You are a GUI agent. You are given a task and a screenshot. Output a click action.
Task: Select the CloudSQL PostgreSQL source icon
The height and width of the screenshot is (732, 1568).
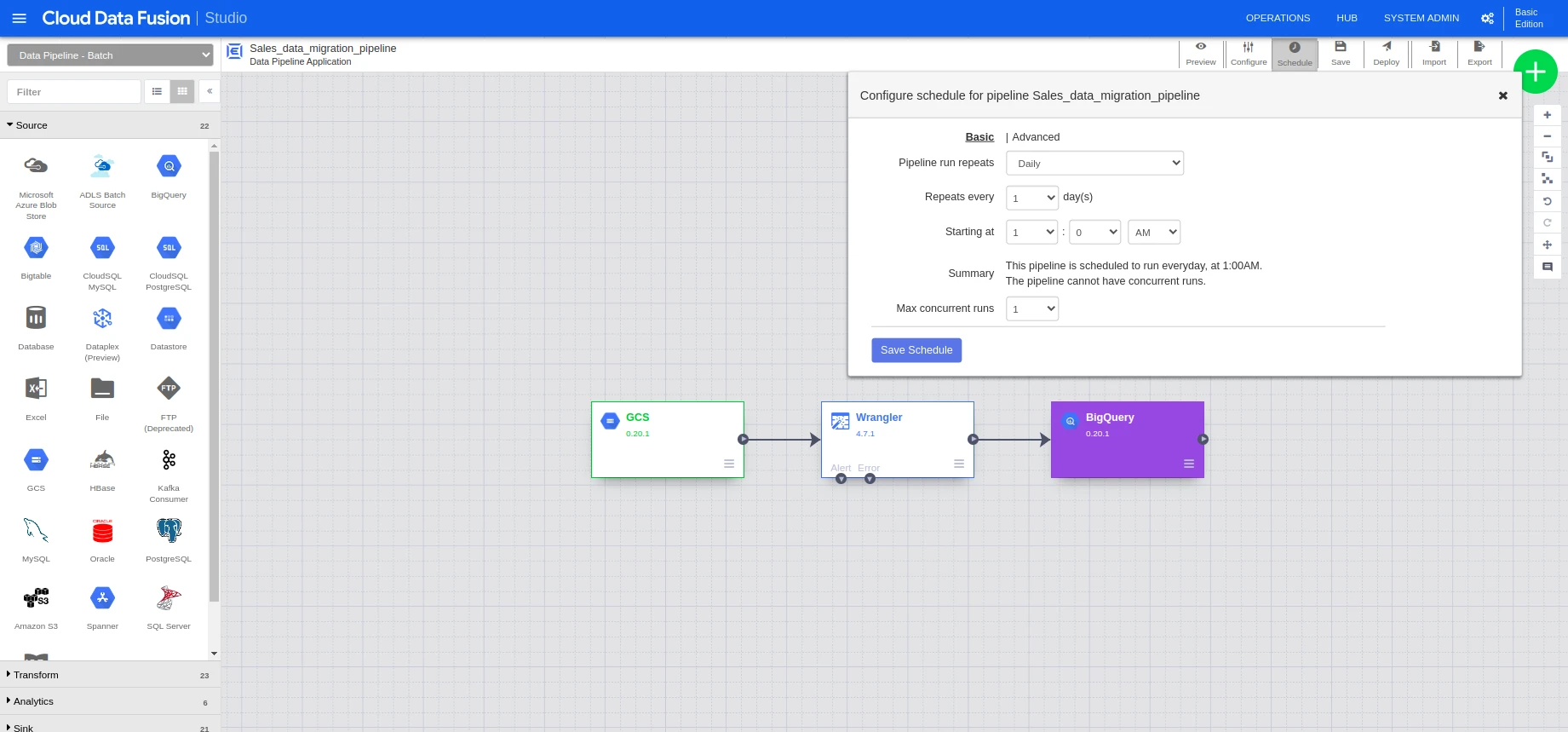click(x=169, y=248)
